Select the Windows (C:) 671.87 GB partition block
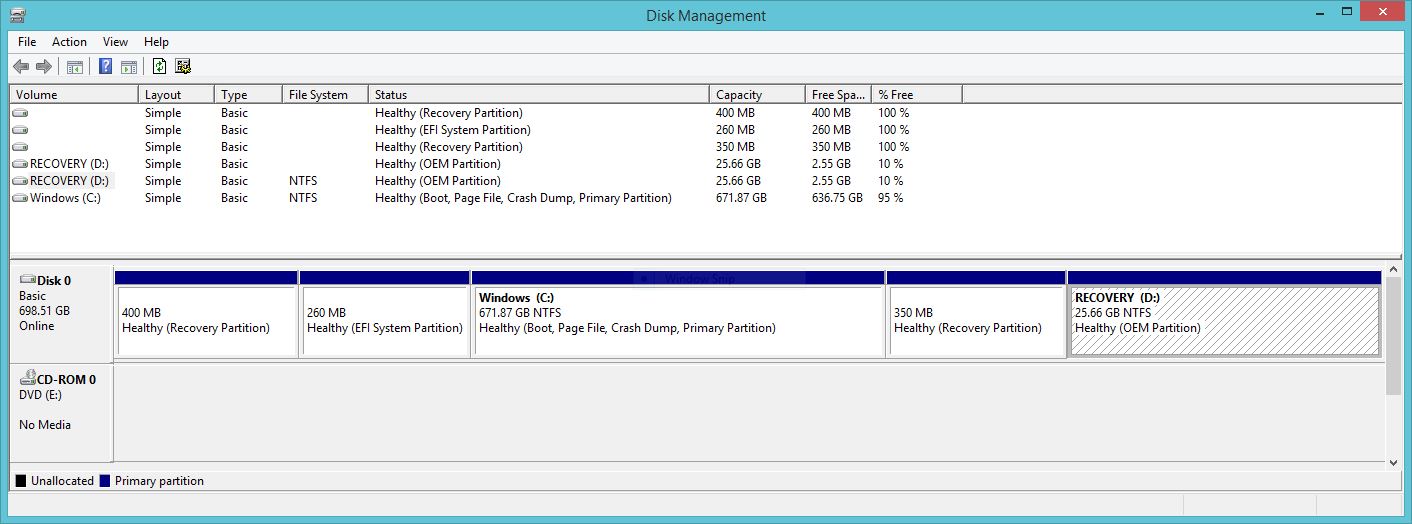1412x524 pixels. [x=677, y=320]
